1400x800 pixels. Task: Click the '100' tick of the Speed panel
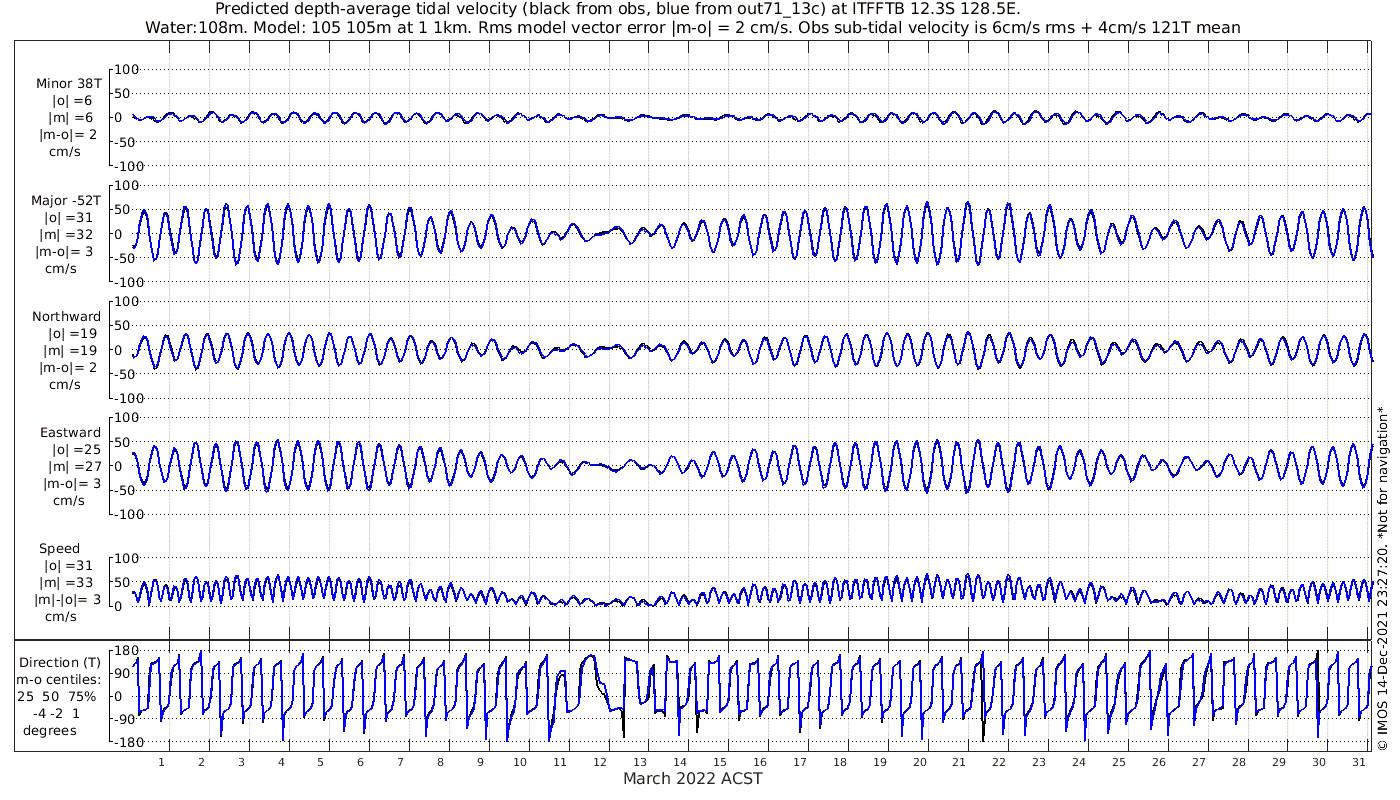[127, 558]
